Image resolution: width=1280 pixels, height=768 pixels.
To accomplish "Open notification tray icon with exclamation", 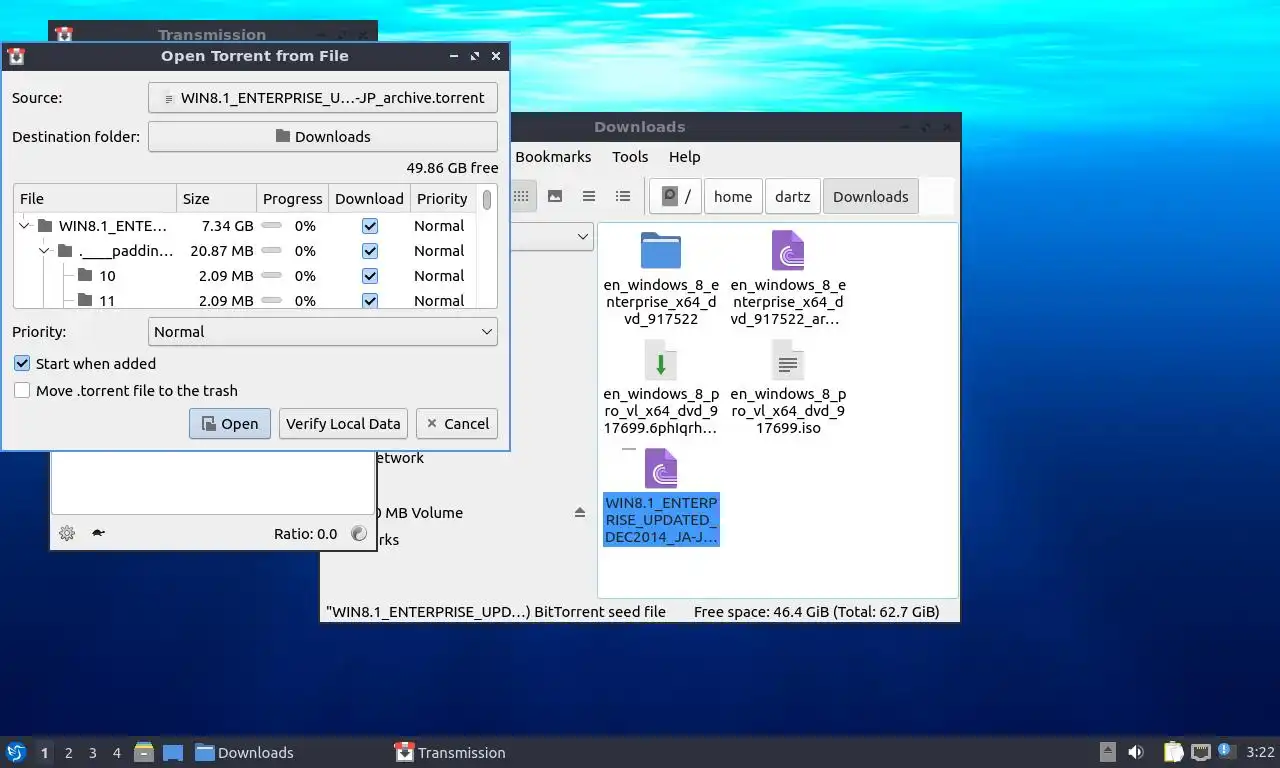I will click(1225, 752).
